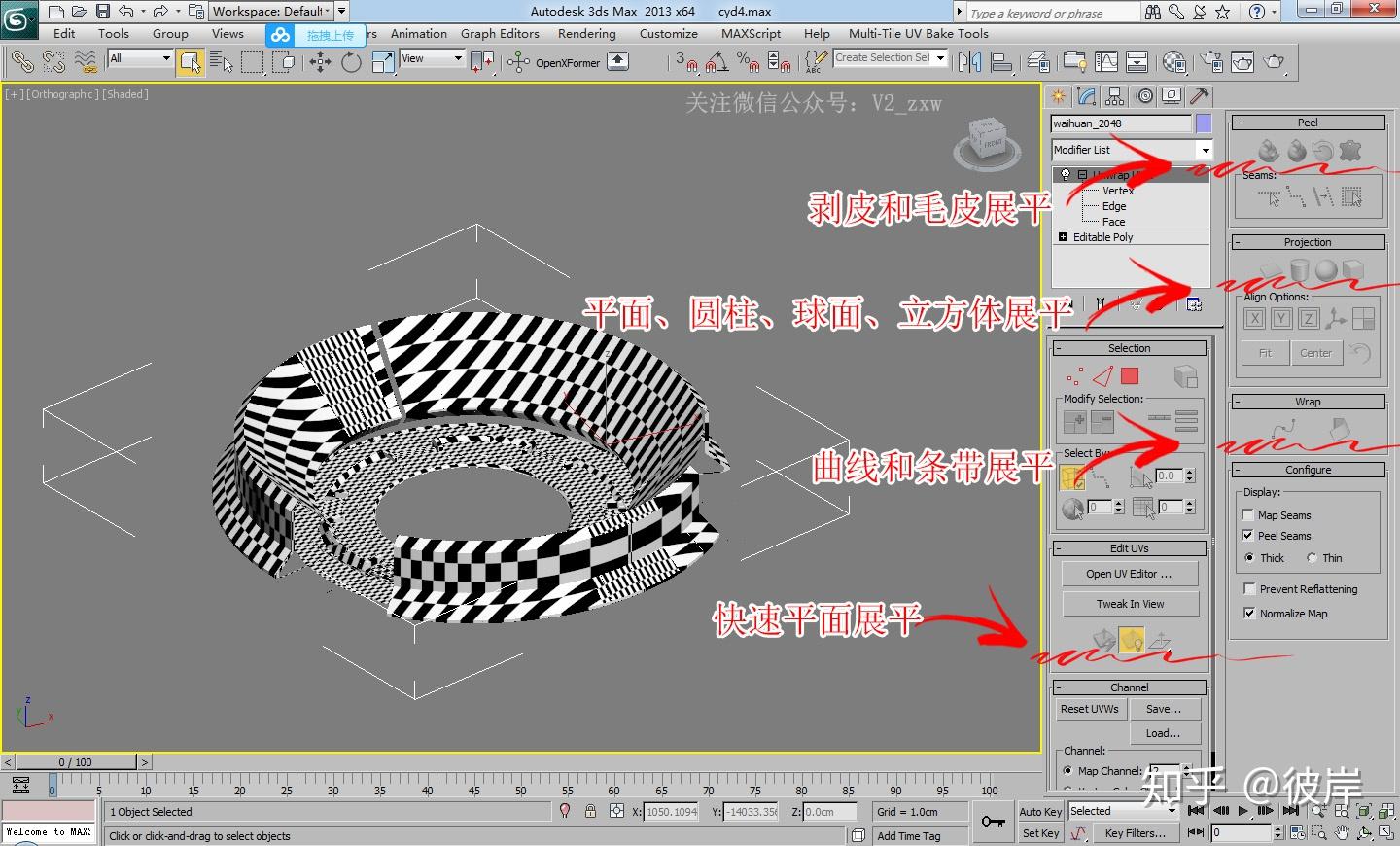This screenshot has width=1400, height=846.
Task: Choose the Select and Scale tool
Action: pos(383,62)
